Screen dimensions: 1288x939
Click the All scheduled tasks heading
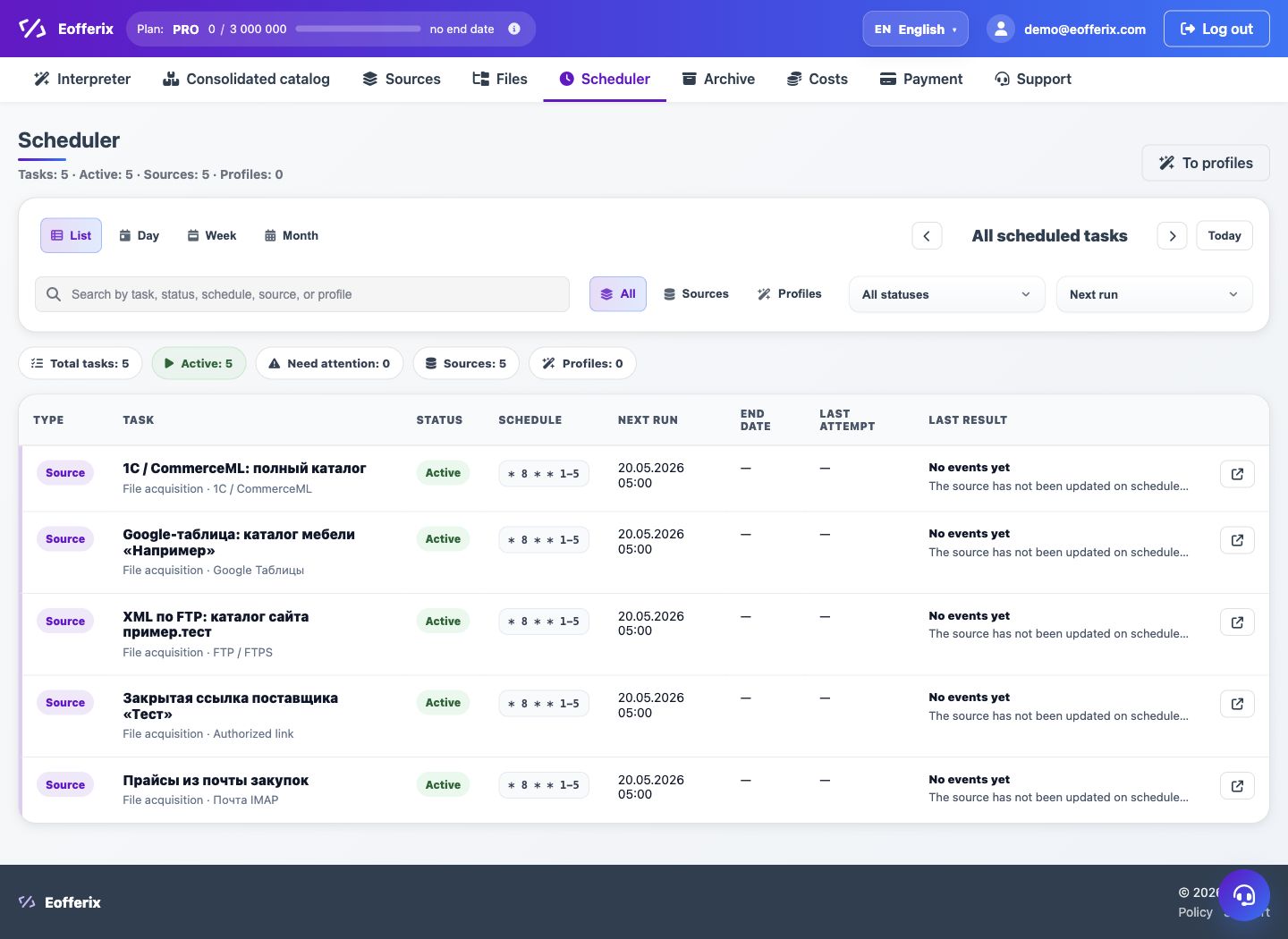click(1049, 236)
